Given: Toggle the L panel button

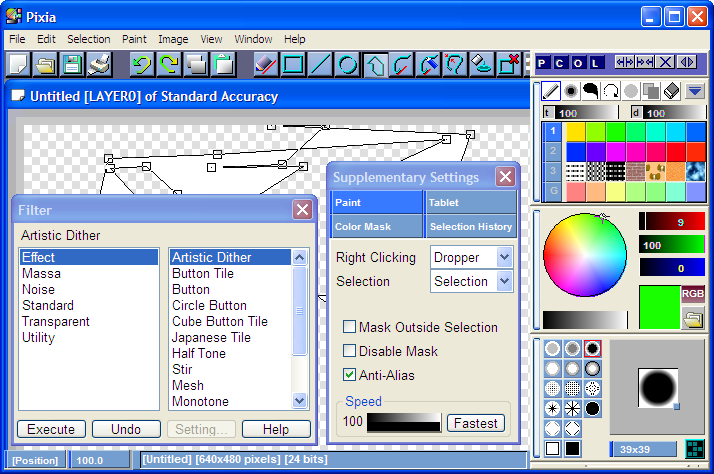Looking at the screenshot, I should (x=595, y=63).
